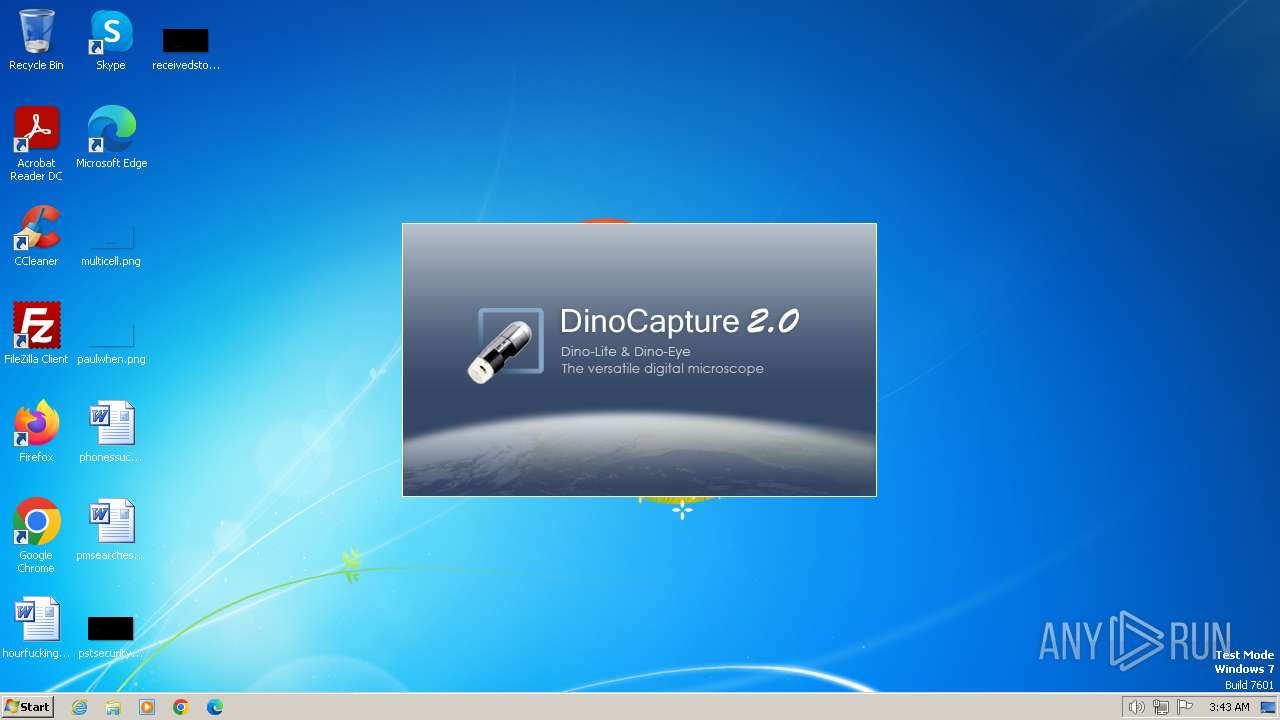Click the DinoCapture 2.0 splash title
This screenshot has width=1280, height=720.
point(679,321)
